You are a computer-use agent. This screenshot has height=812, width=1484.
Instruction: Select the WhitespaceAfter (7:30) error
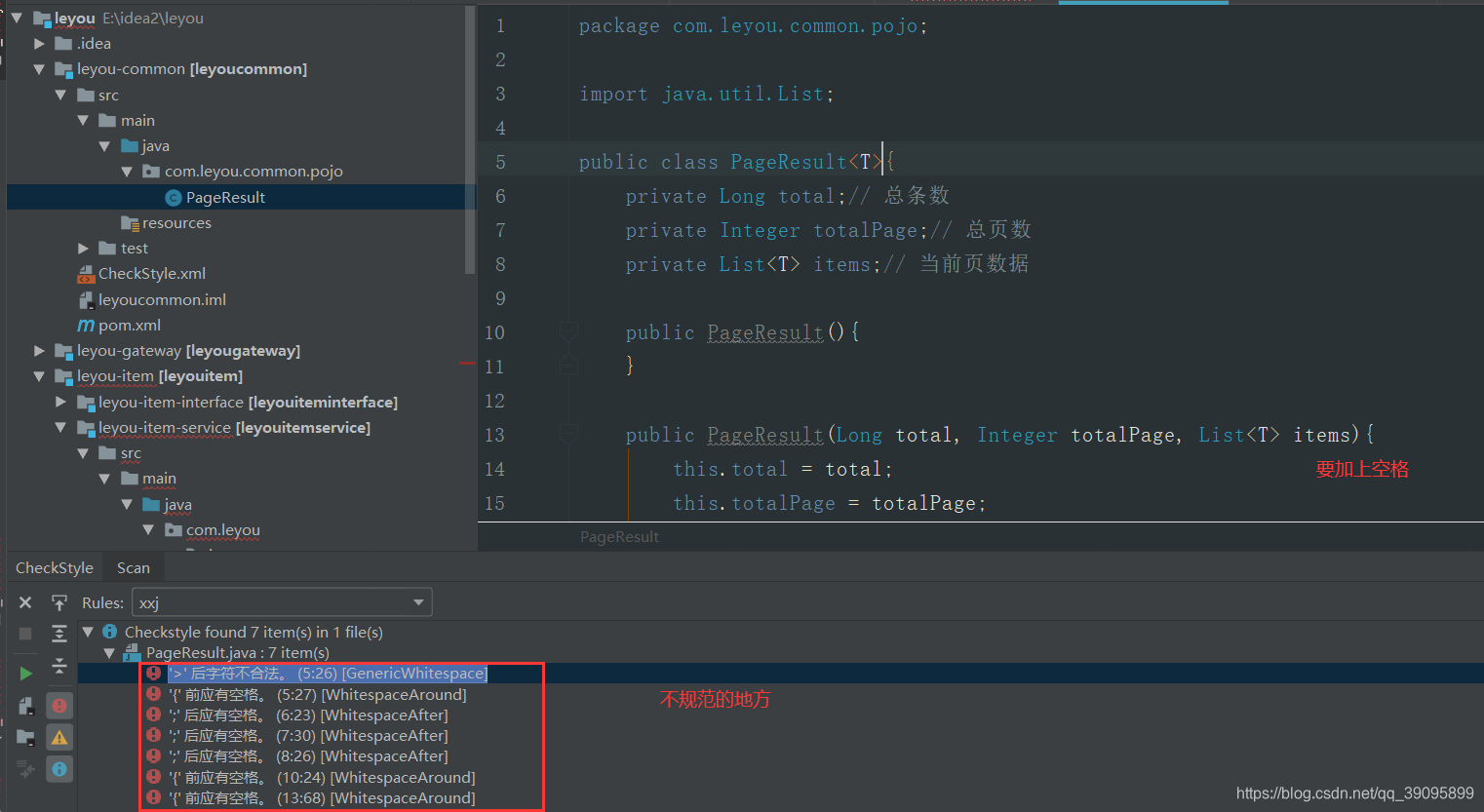(308, 735)
